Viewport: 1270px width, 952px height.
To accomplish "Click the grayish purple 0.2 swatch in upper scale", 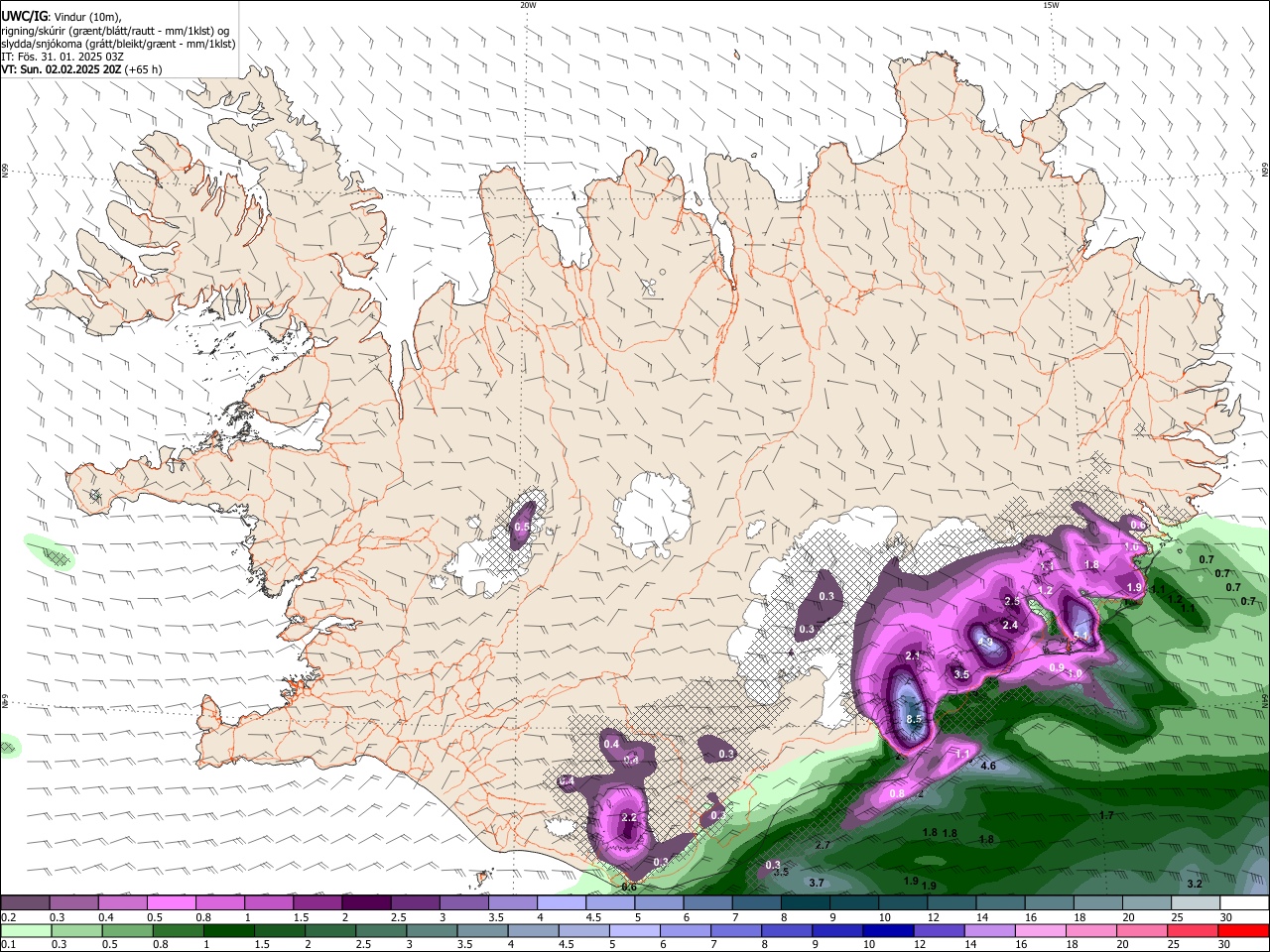I will coord(25,903).
